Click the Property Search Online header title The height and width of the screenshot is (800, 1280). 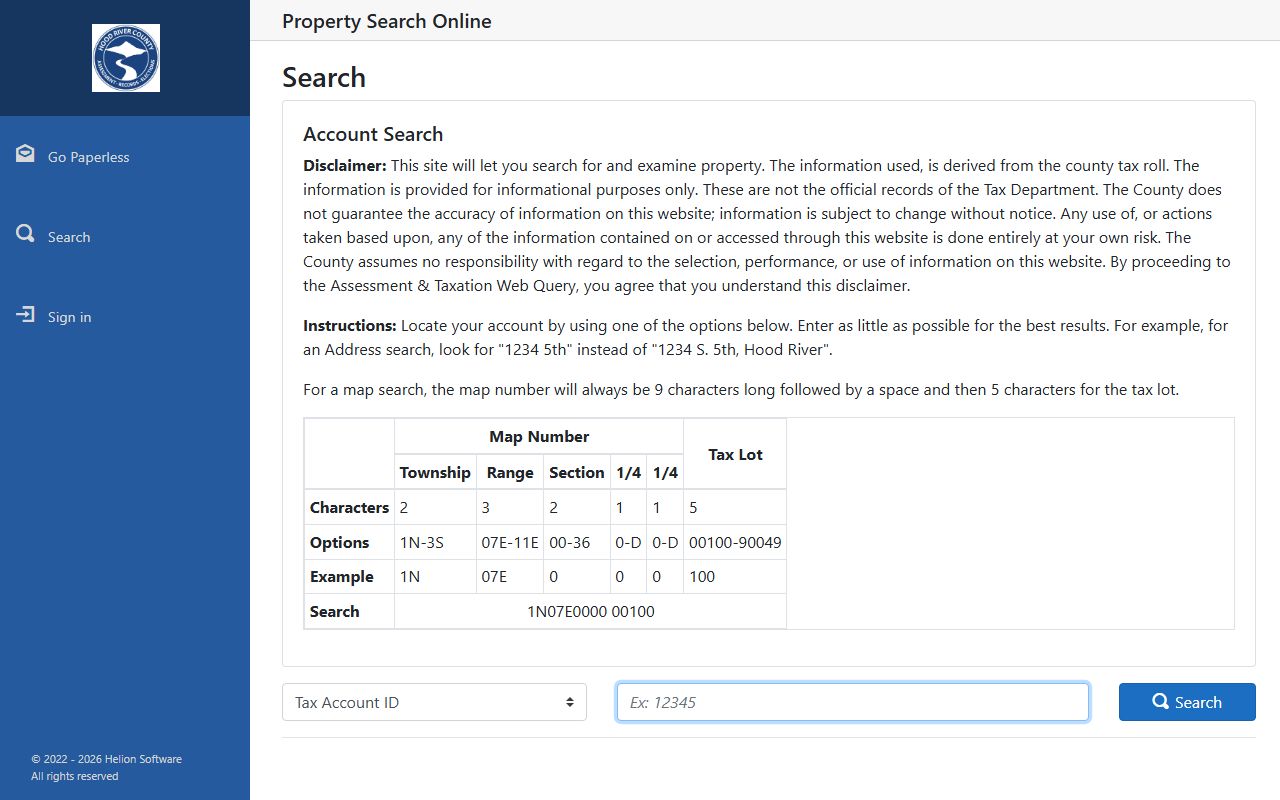(387, 21)
